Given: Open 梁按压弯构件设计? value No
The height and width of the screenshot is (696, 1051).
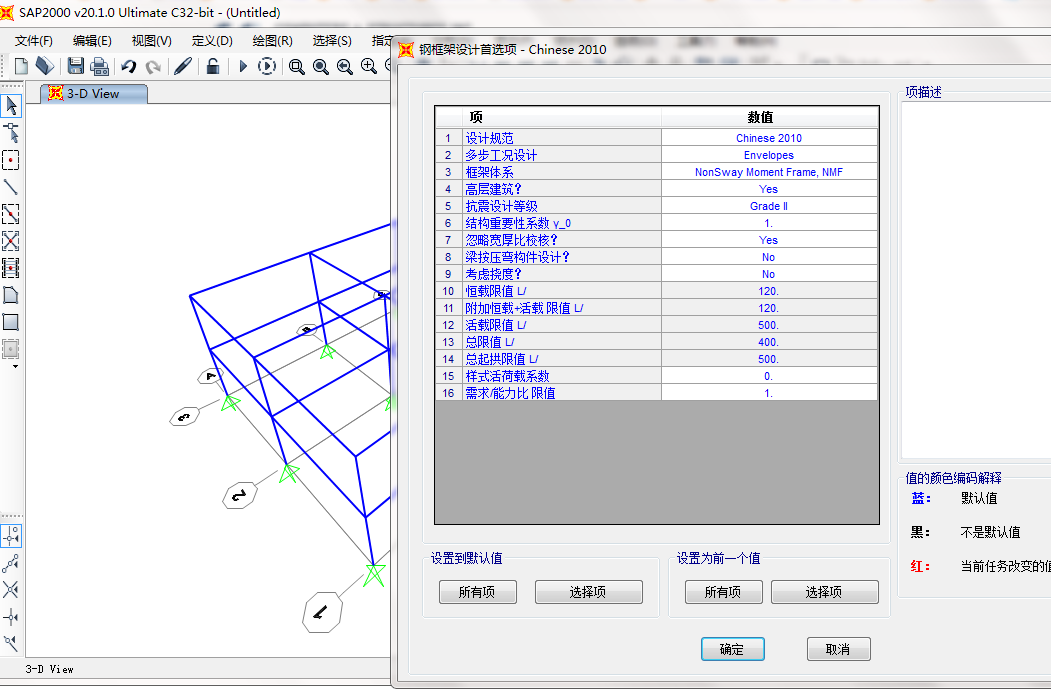Looking at the screenshot, I should coord(769,257).
